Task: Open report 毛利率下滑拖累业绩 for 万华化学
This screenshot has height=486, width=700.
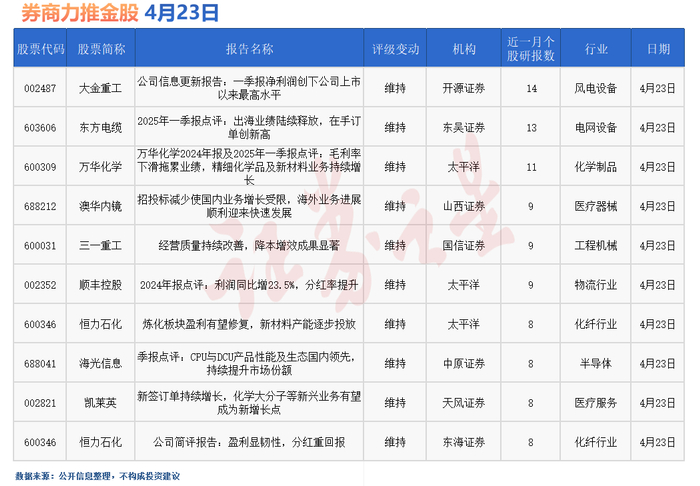Action: [249, 167]
